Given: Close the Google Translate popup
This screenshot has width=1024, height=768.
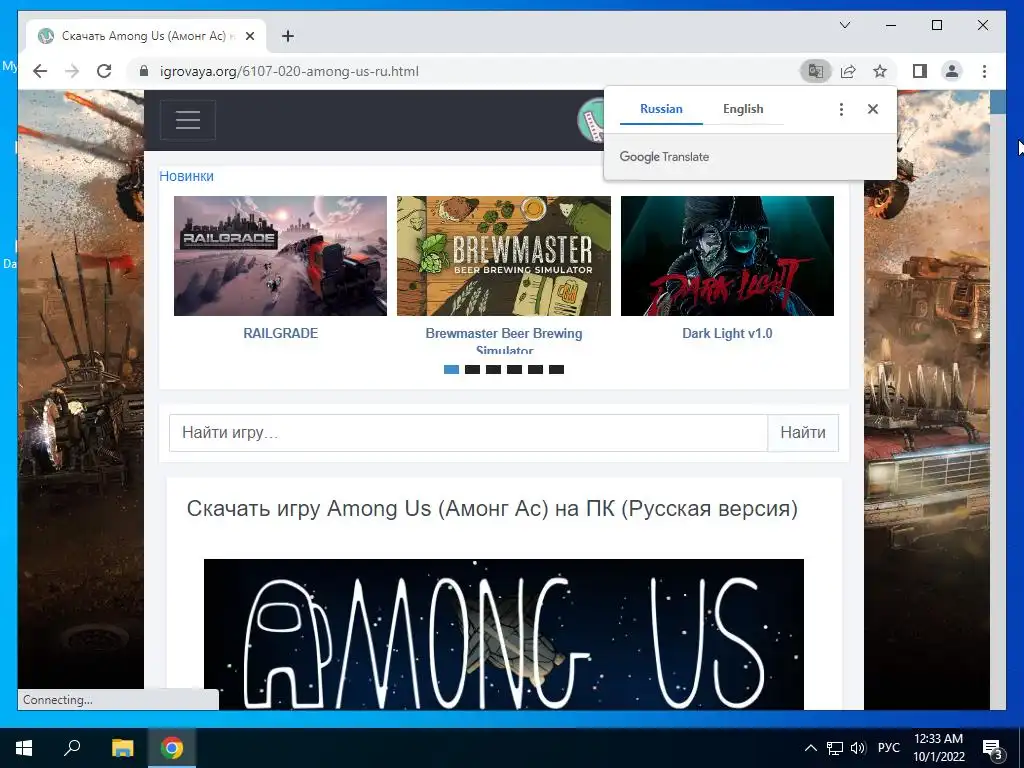Looking at the screenshot, I should pyautogui.click(x=872, y=109).
